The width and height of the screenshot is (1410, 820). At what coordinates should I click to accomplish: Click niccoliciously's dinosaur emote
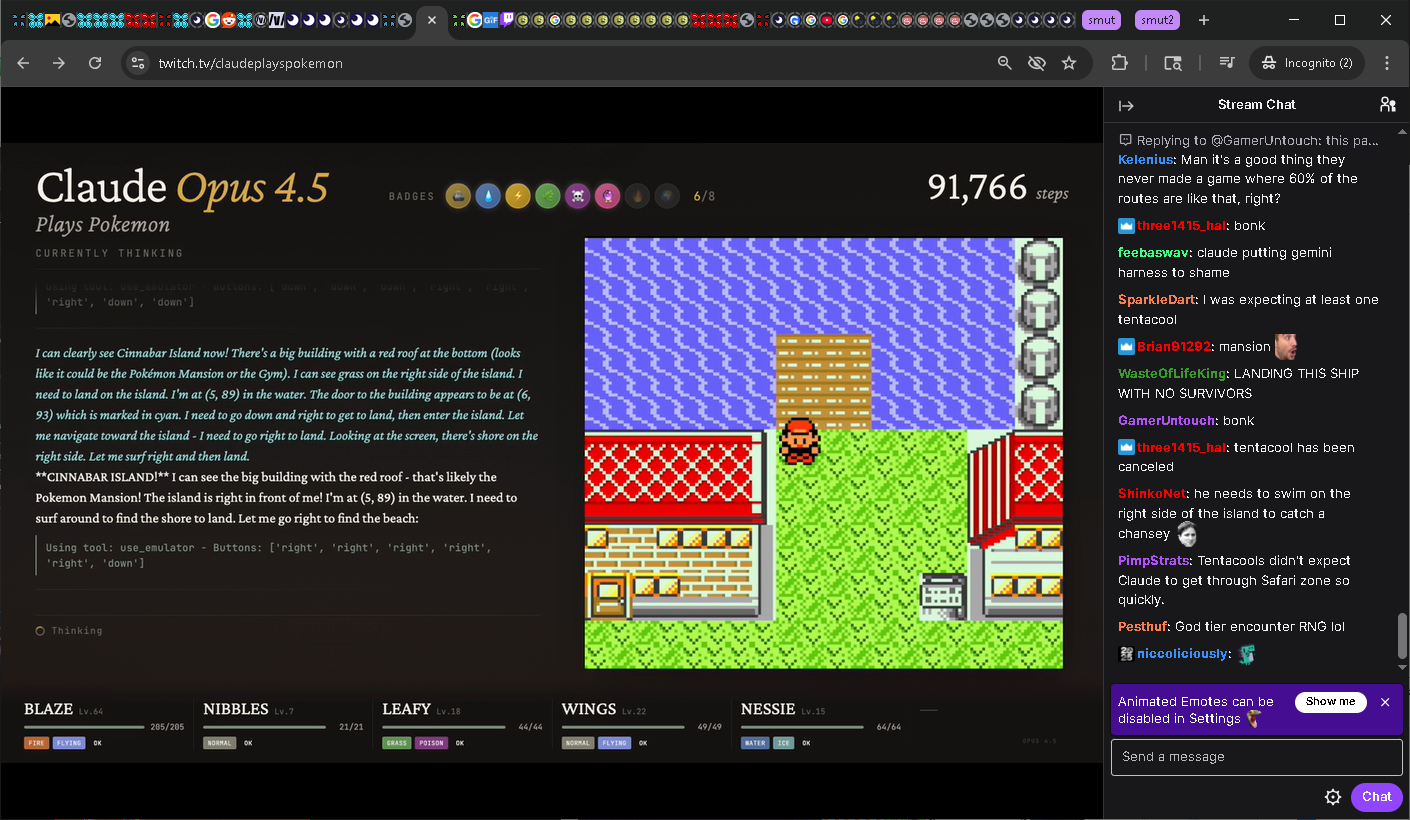[1246, 654]
